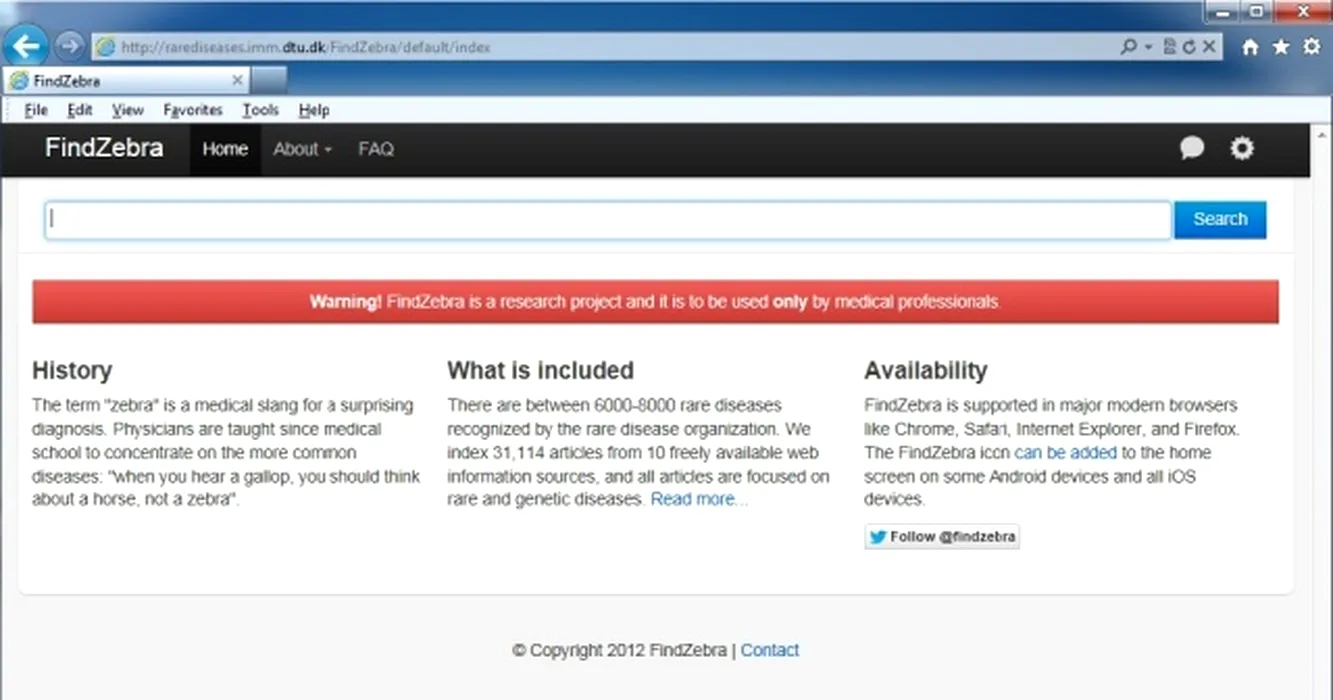This screenshot has height=700, width=1333.
Task: Open favorites star icon in browser
Action: click(x=1280, y=47)
